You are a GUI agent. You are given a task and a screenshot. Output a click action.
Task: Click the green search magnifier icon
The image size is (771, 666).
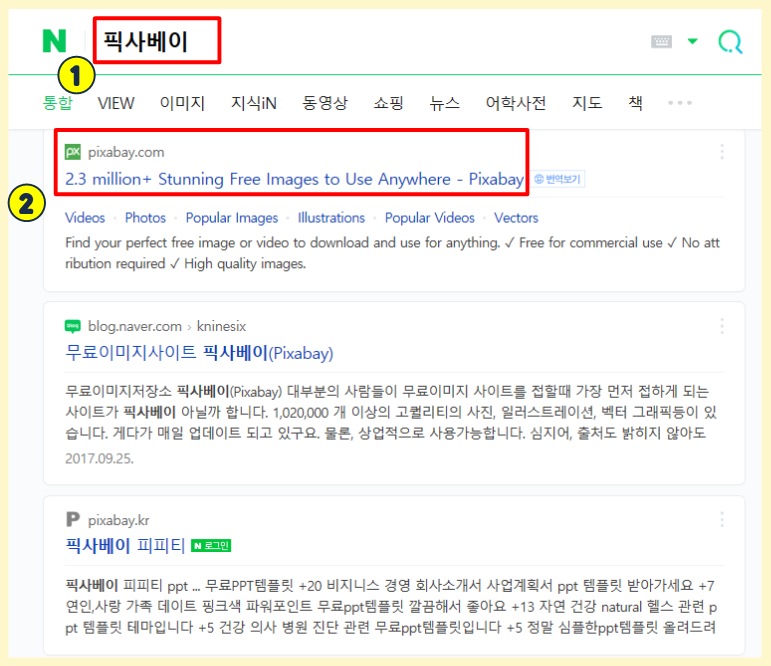click(730, 42)
